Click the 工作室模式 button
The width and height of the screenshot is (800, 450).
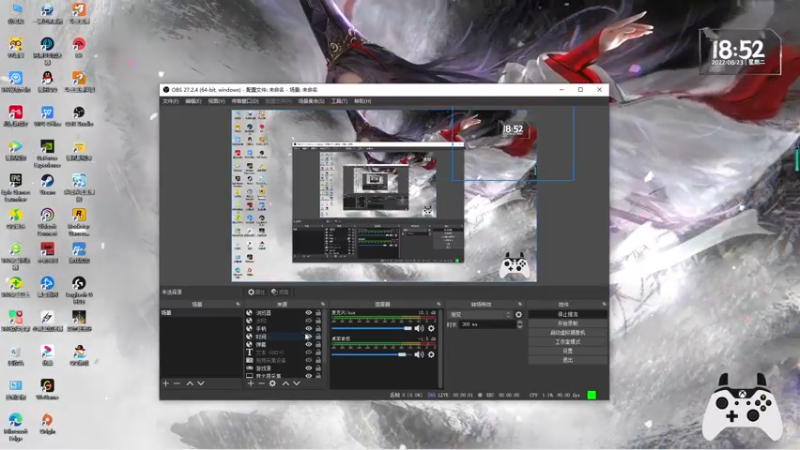click(x=567, y=342)
